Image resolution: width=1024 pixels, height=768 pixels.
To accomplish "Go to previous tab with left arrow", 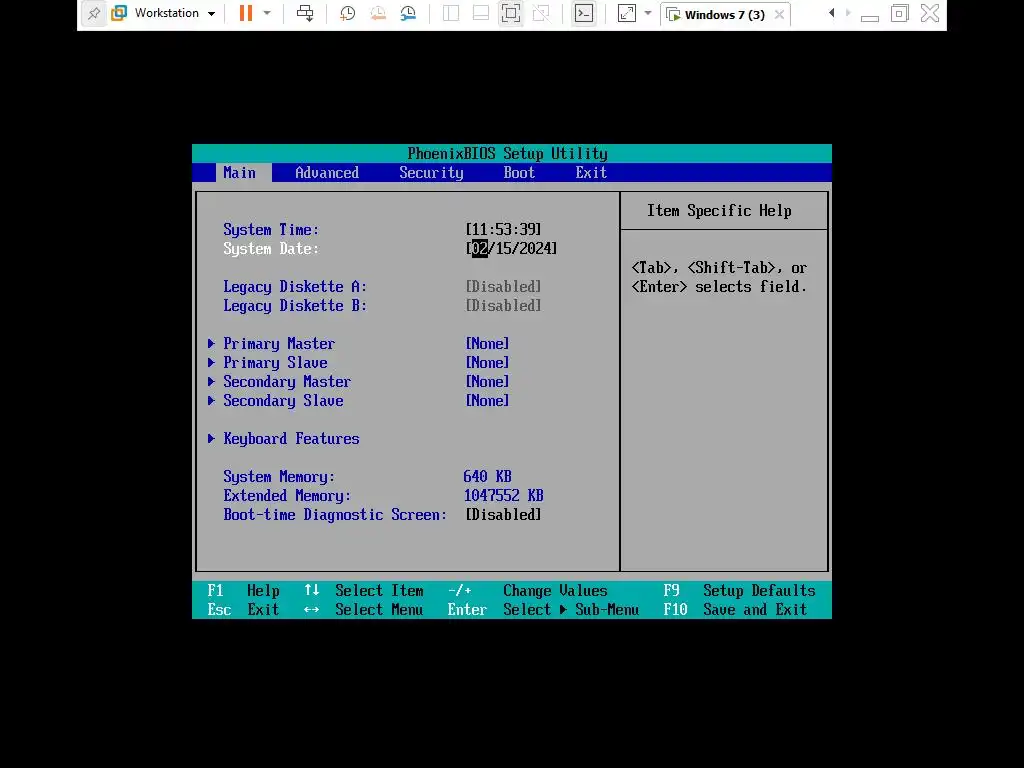I will (x=831, y=13).
